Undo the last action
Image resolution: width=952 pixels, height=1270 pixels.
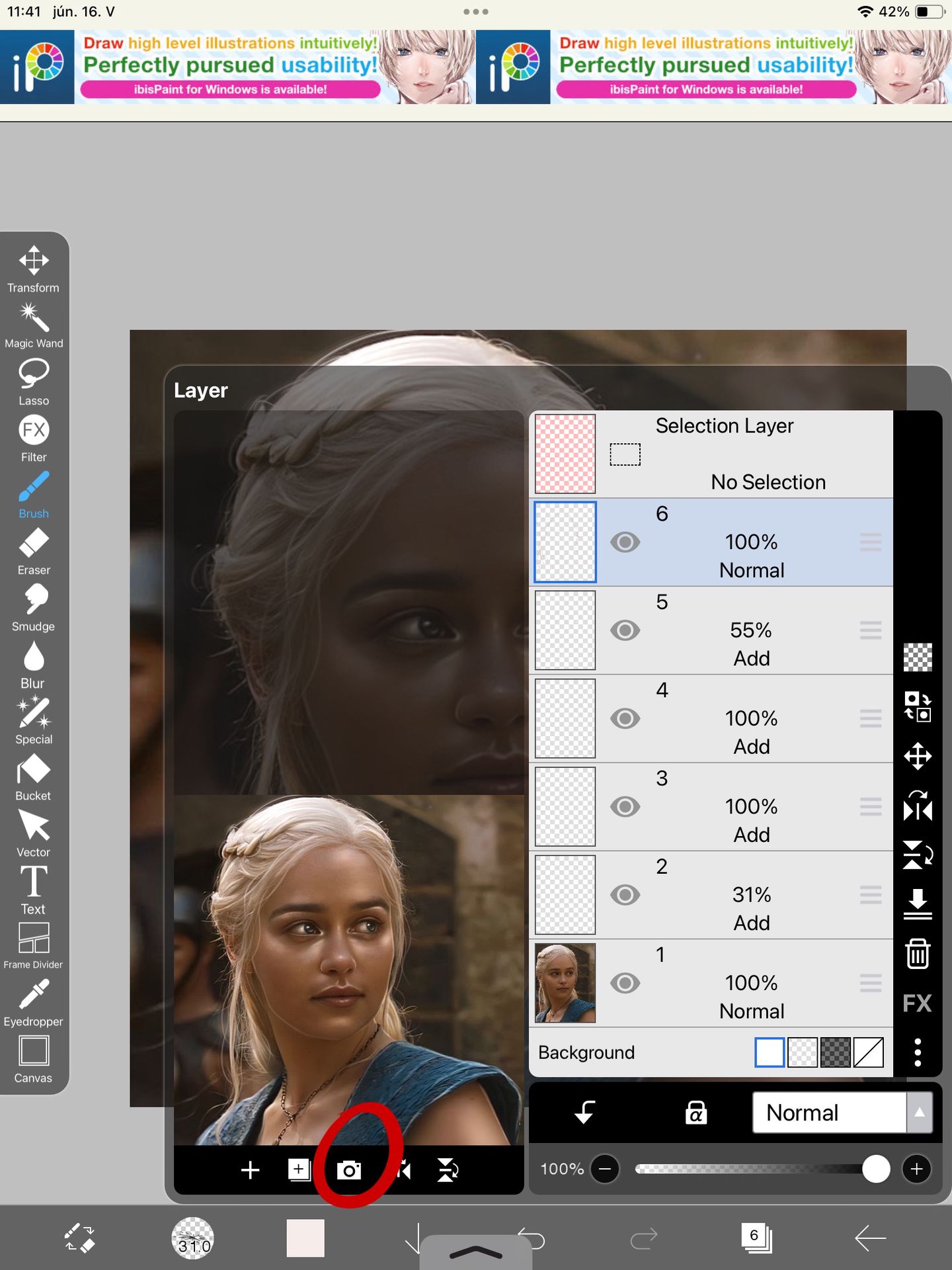(531, 1238)
